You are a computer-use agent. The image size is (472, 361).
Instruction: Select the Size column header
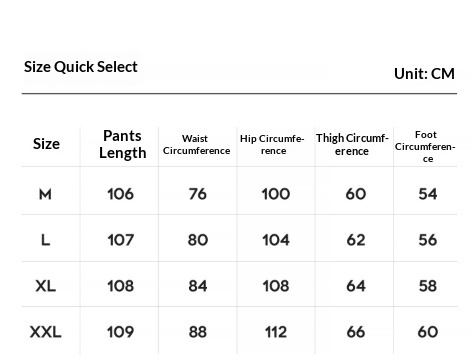pyautogui.click(x=46, y=144)
